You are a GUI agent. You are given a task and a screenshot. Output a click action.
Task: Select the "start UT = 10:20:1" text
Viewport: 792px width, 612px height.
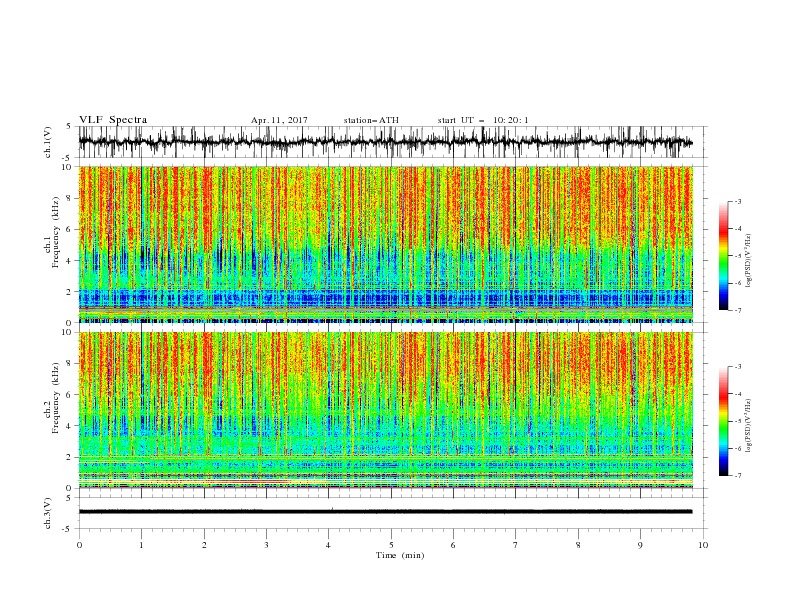(x=483, y=120)
